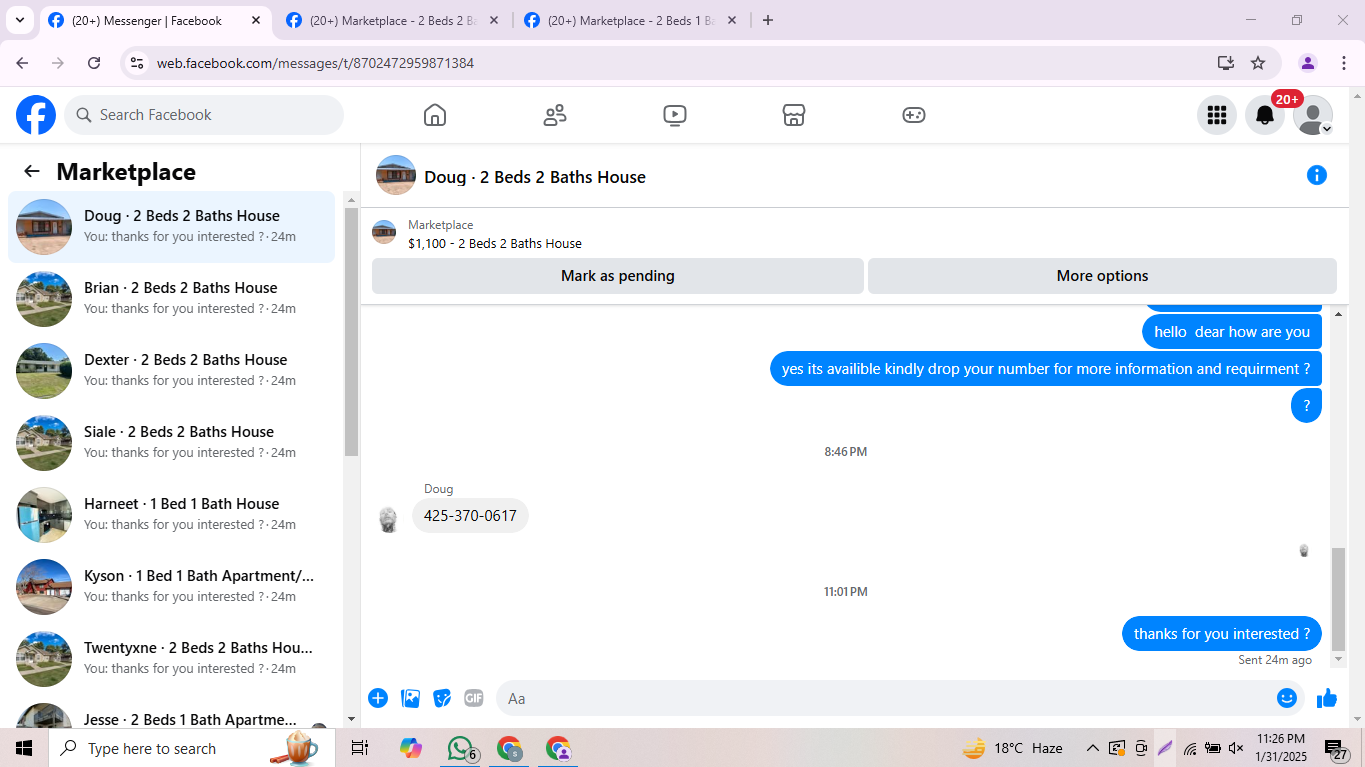Open a new browser tab

[x=768, y=20]
